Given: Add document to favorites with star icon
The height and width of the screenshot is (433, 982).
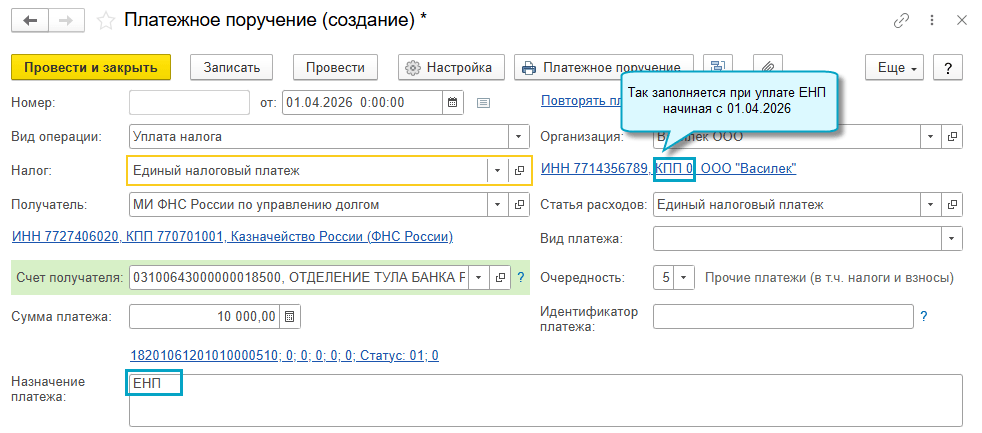Looking at the screenshot, I should point(106,21).
